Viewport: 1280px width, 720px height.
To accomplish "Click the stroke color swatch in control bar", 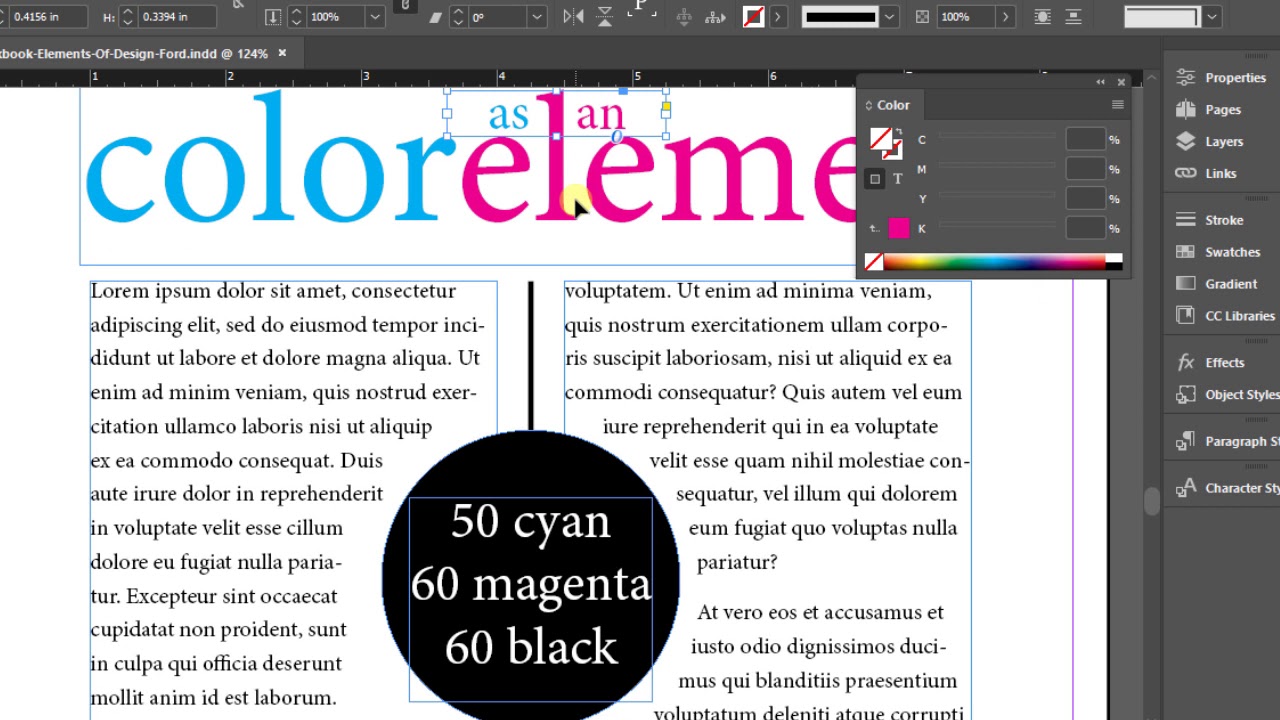I will [754, 17].
